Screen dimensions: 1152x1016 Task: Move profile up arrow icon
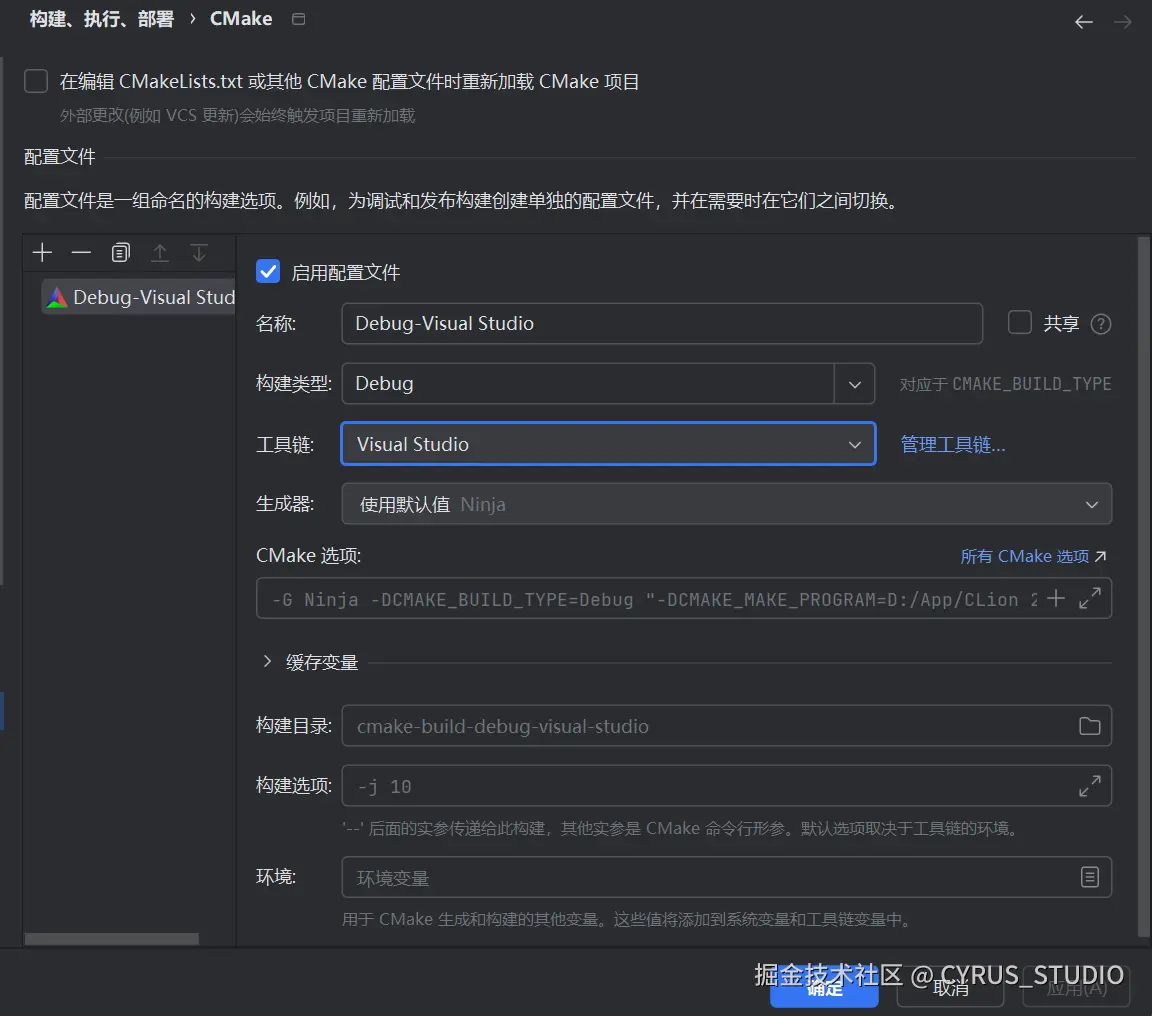coord(159,253)
